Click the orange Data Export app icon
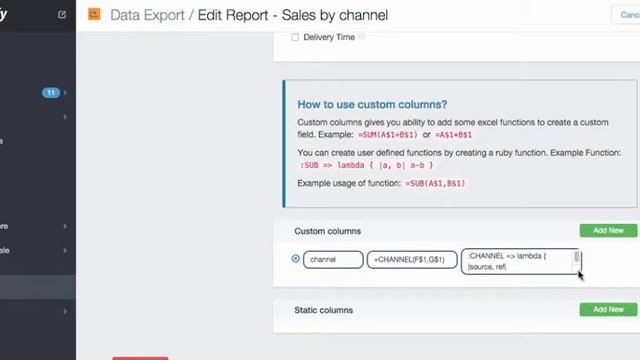This screenshot has height=360, width=640. click(x=94, y=14)
